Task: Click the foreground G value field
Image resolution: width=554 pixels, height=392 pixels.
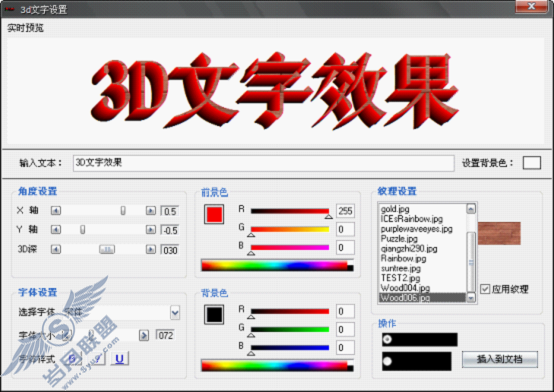Action: [345, 229]
